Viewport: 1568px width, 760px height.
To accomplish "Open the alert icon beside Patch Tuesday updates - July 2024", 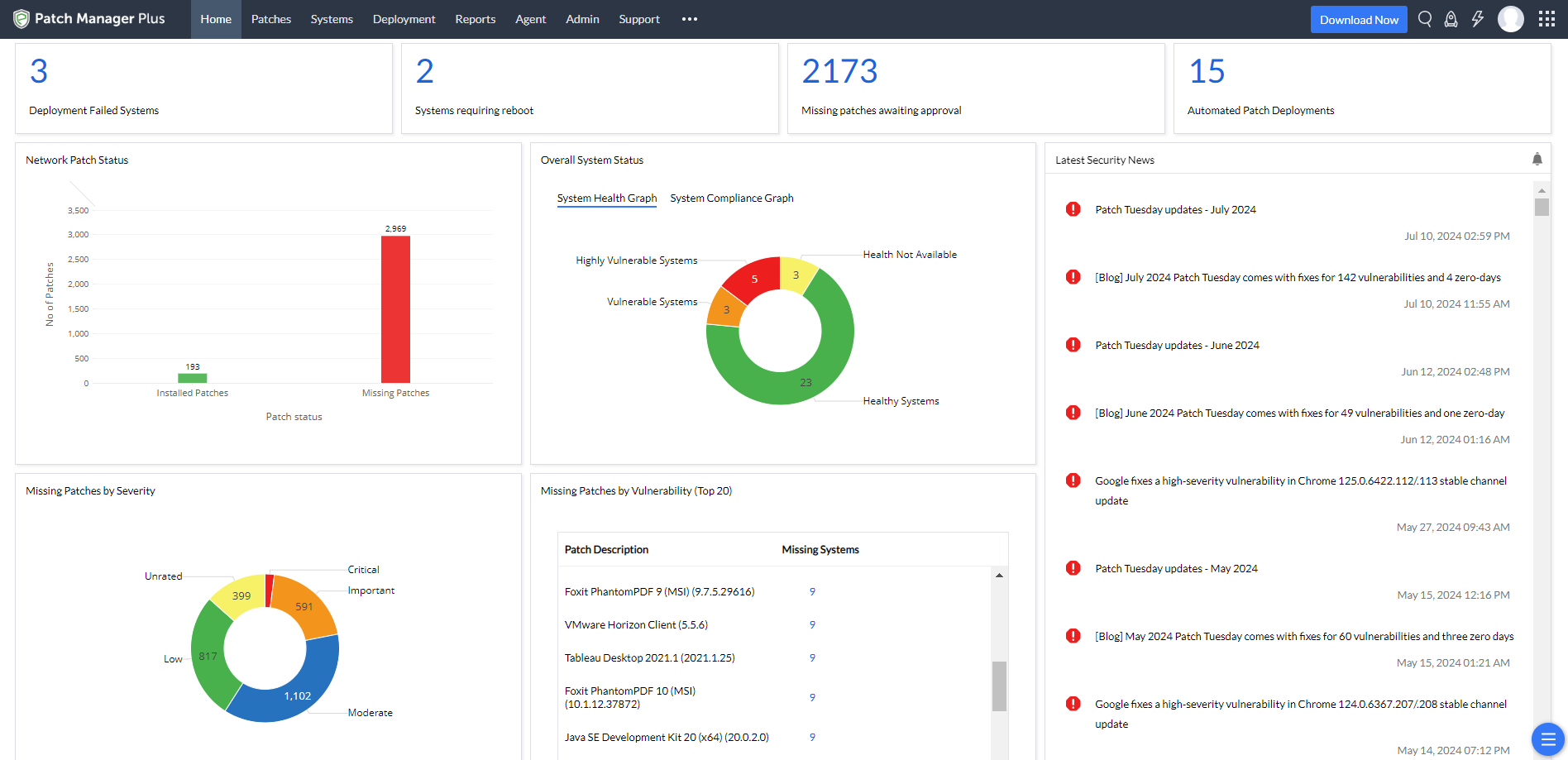I will pyautogui.click(x=1073, y=208).
